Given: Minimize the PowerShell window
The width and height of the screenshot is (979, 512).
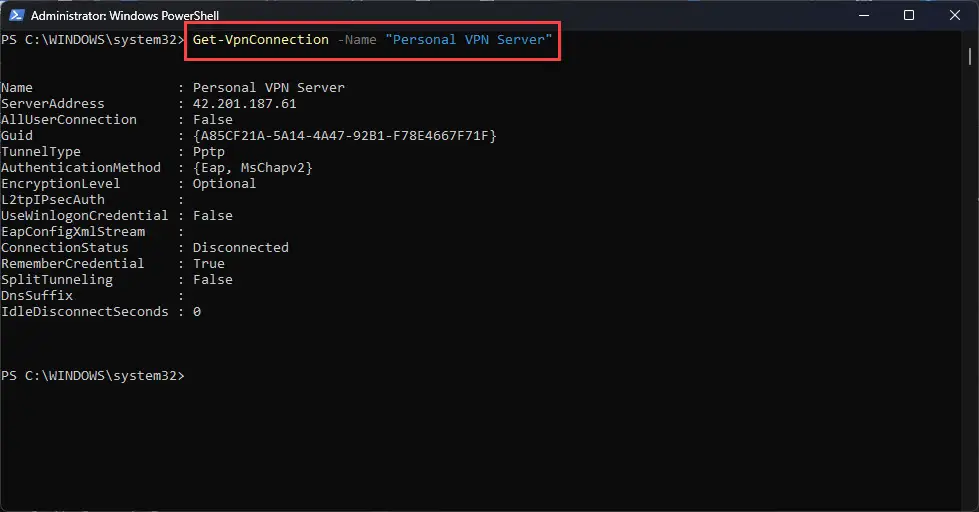Looking at the screenshot, I should 864,15.
